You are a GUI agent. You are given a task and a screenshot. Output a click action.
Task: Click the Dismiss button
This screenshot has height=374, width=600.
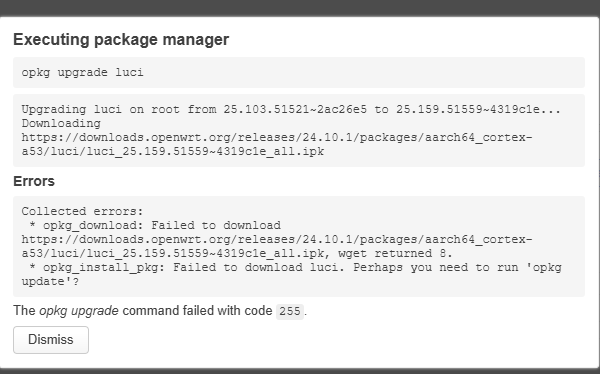(x=51, y=340)
